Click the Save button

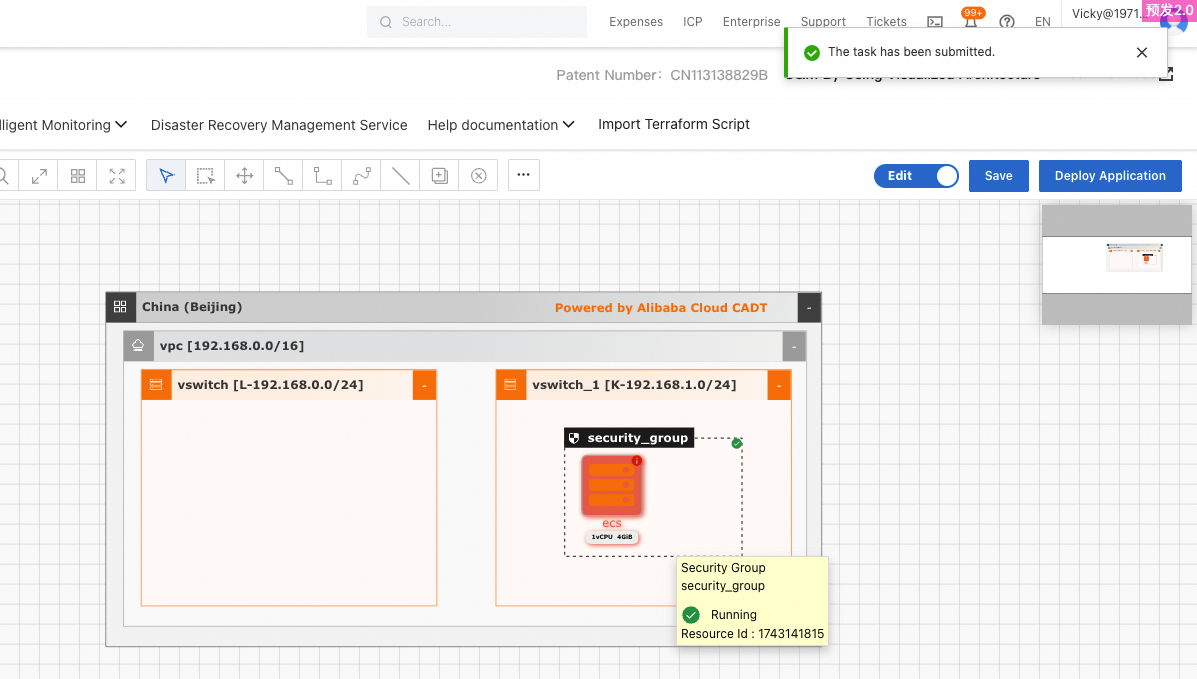point(998,176)
